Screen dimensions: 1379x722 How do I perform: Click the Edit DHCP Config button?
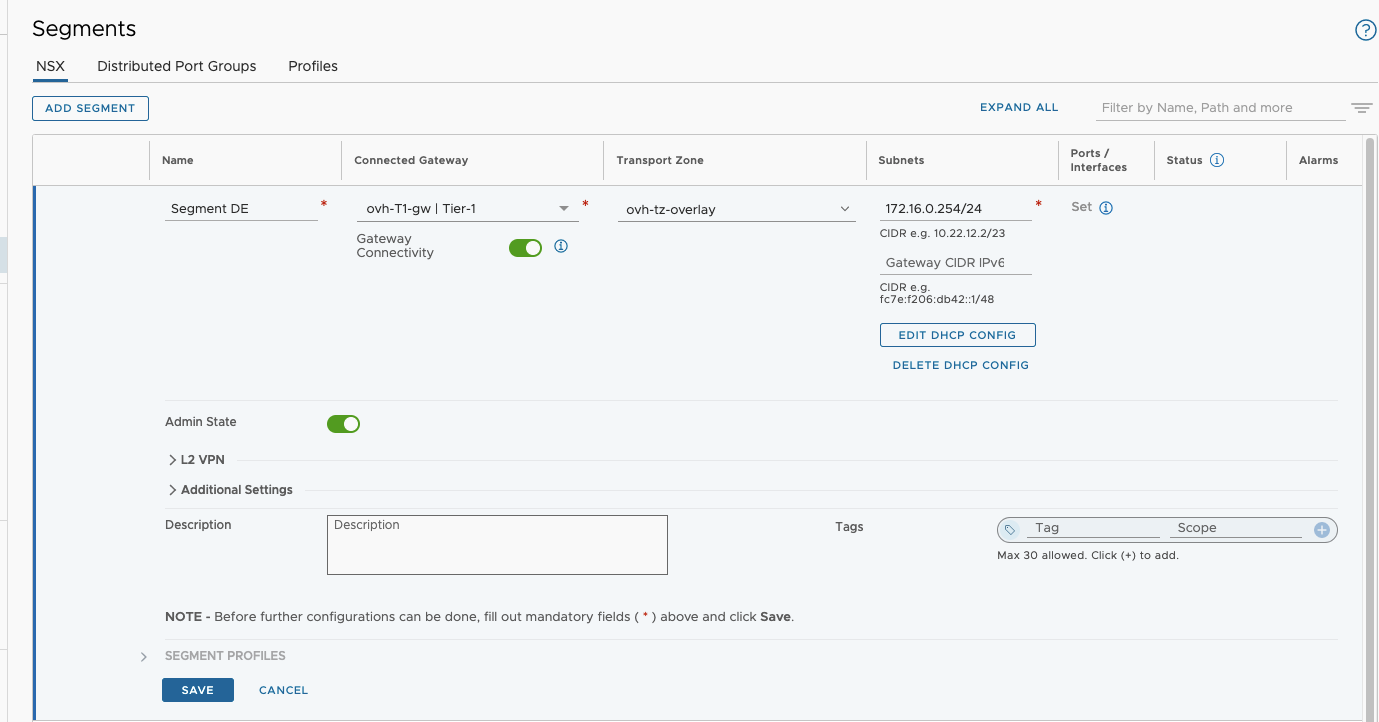click(x=957, y=335)
